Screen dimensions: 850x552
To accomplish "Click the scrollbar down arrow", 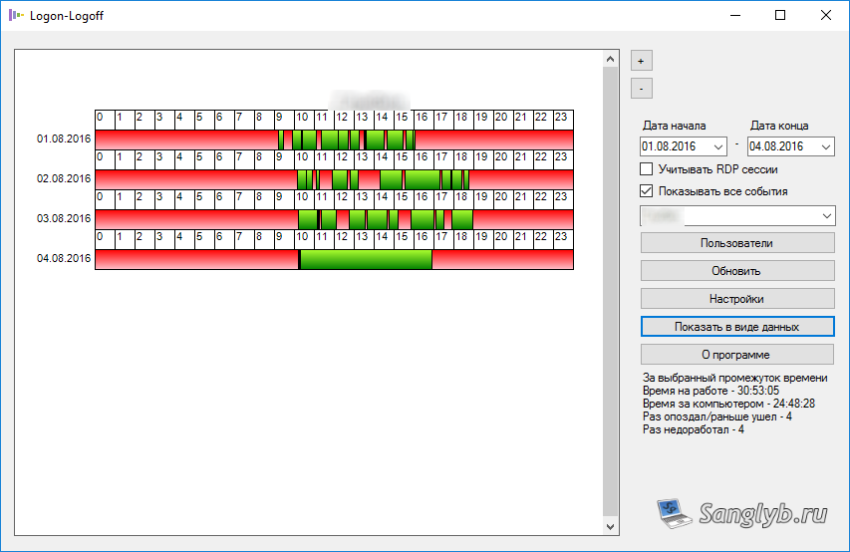I will (x=610, y=527).
